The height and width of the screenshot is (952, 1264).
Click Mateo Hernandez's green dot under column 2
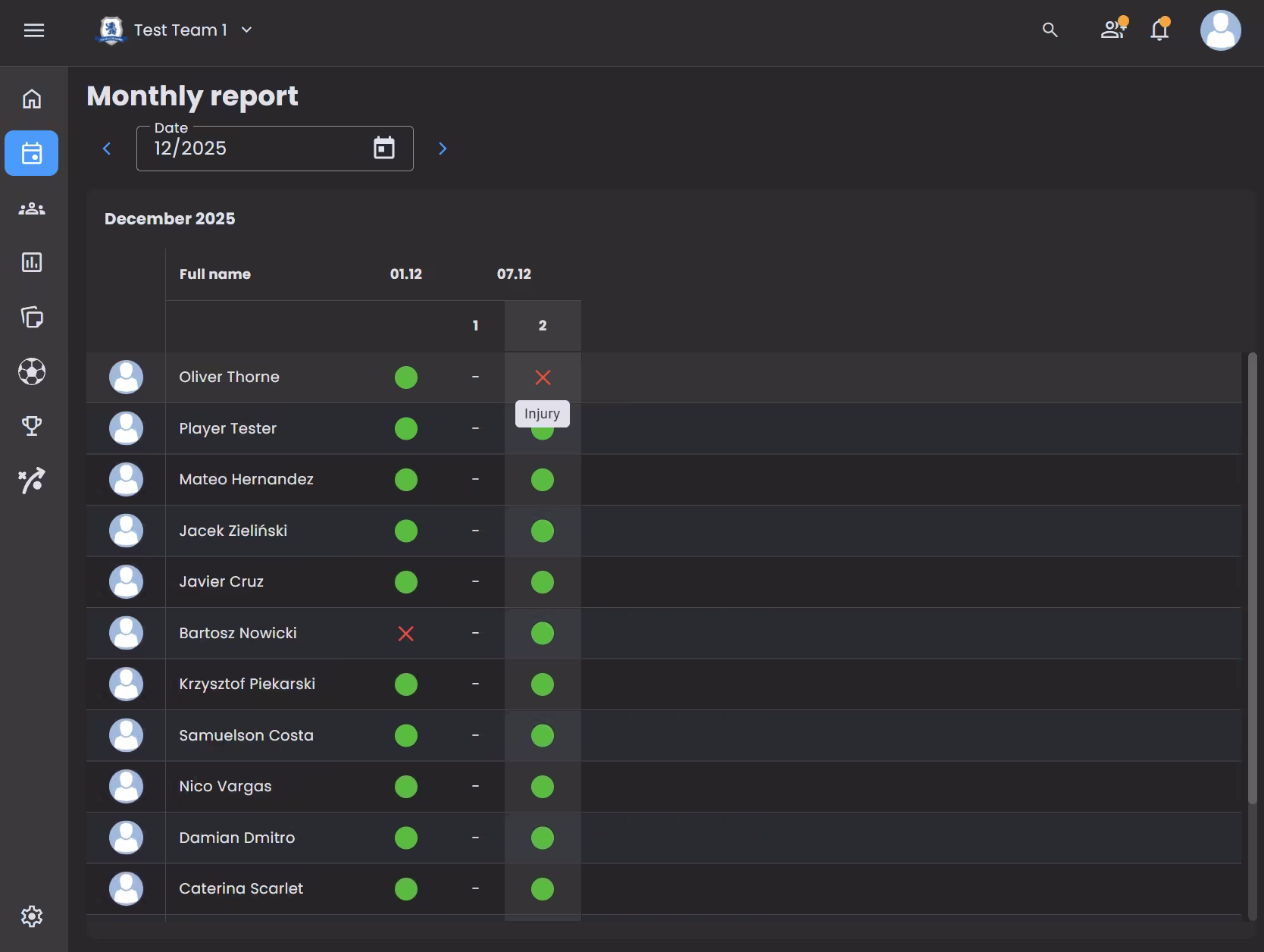click(x=543, y=480)
